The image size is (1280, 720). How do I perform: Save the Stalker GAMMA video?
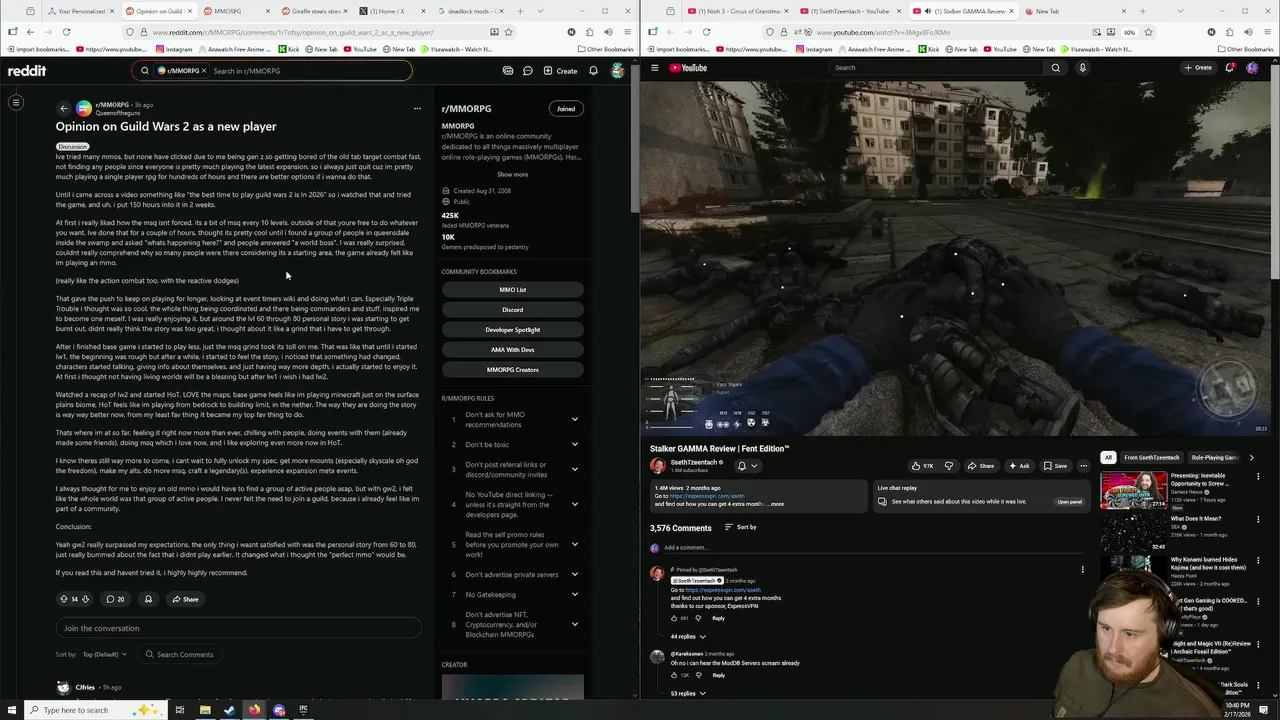[x=1055, y=466]
